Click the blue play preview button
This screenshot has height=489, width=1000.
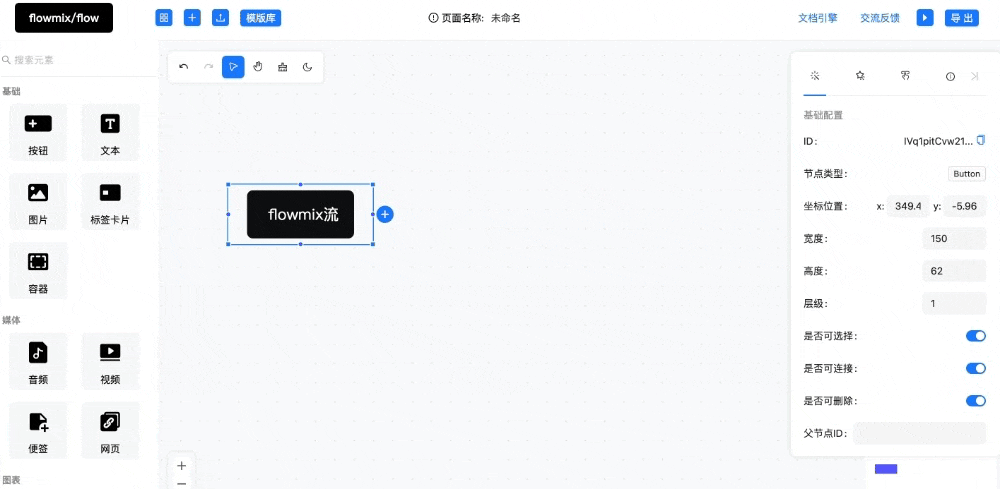coord(925,18)
